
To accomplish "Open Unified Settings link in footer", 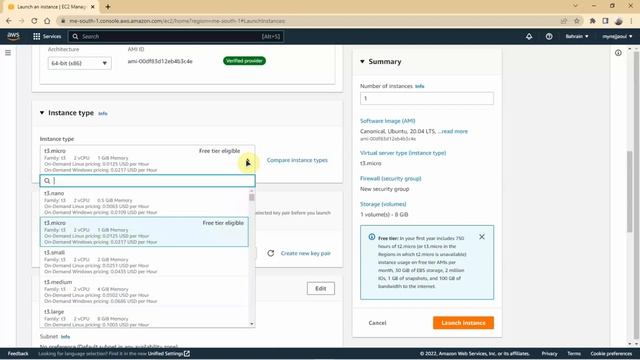I will pos(169,353).
